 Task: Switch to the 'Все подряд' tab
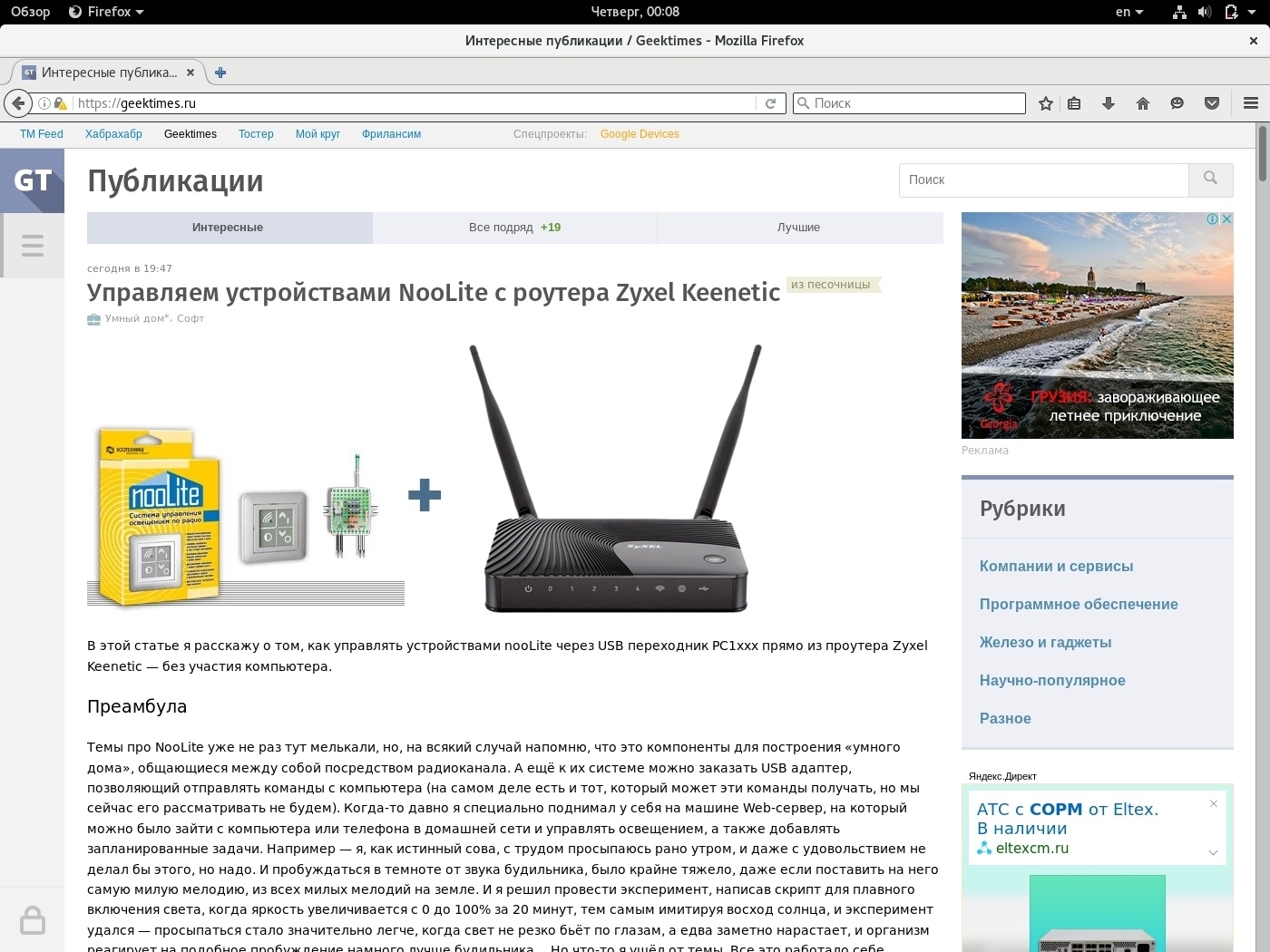pyautogui.click(x=514, y=228)
